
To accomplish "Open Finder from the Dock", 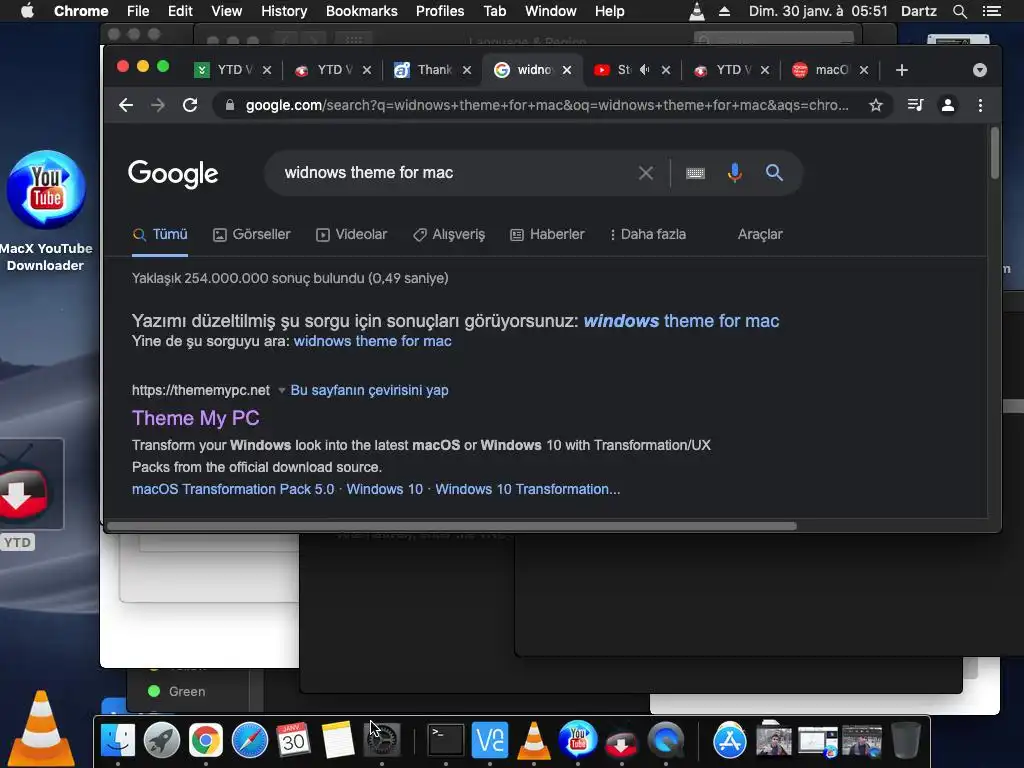I will (x=118, y=741).
